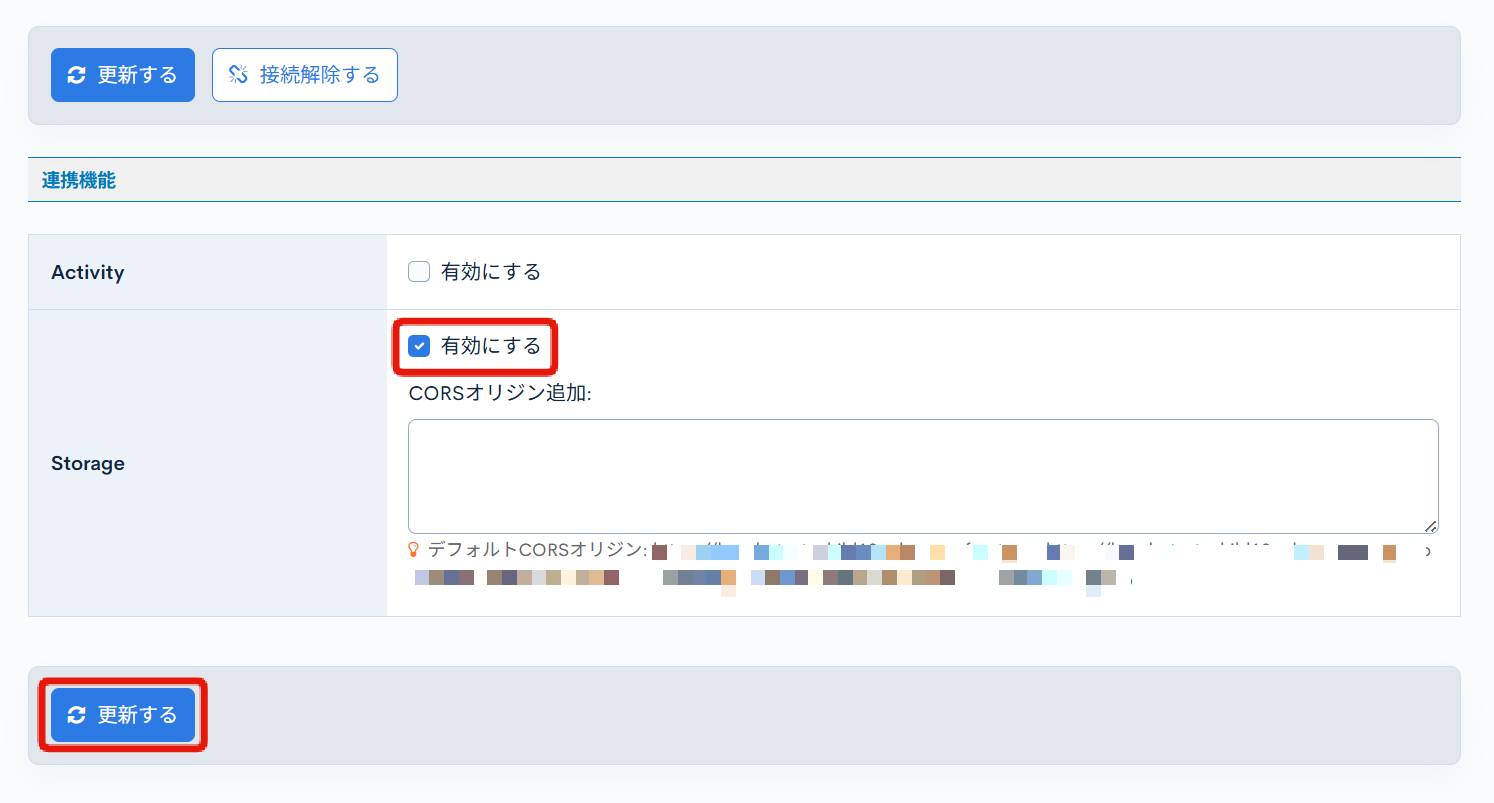This screenshot has height=803, width=1494.
Task: Click the Storage row label
Action: 87,463
